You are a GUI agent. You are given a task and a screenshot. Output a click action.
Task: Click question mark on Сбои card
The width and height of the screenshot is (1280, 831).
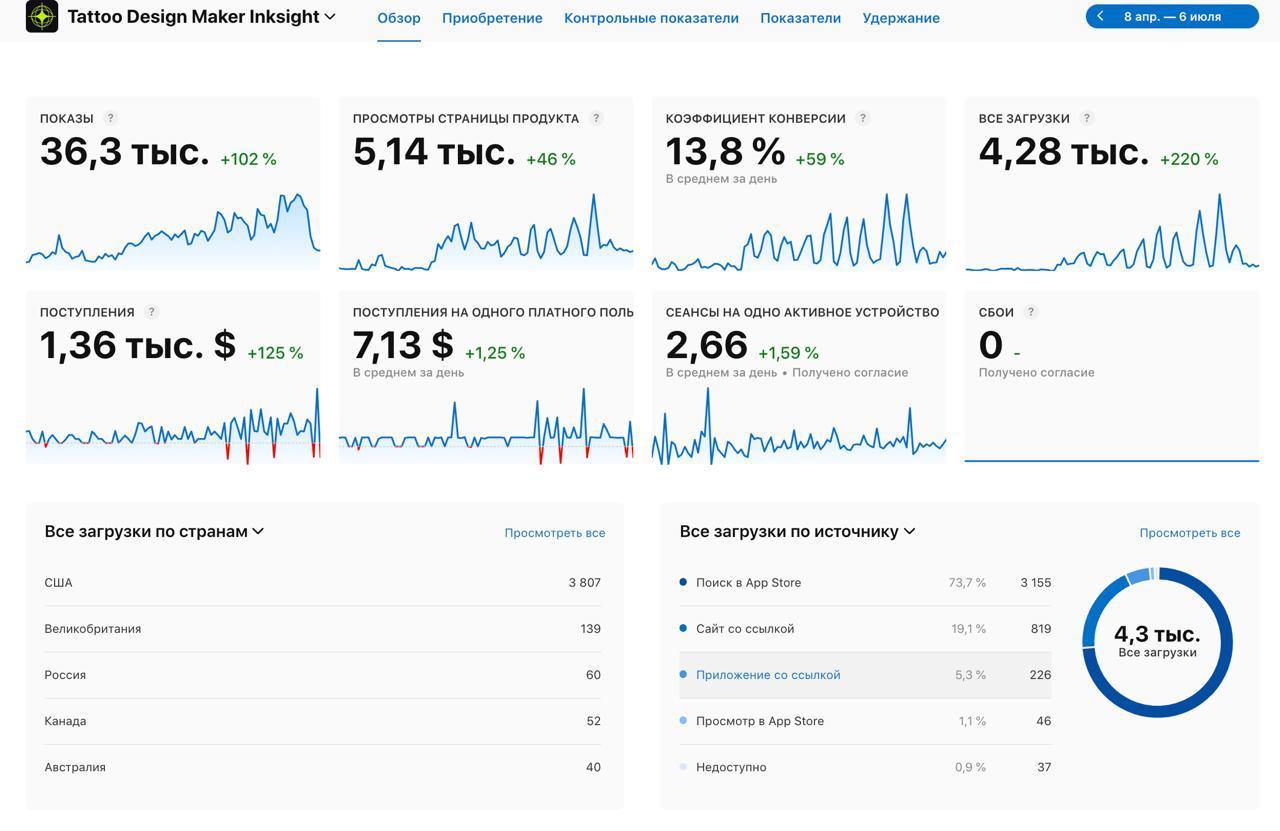(x=1028, y=311)
